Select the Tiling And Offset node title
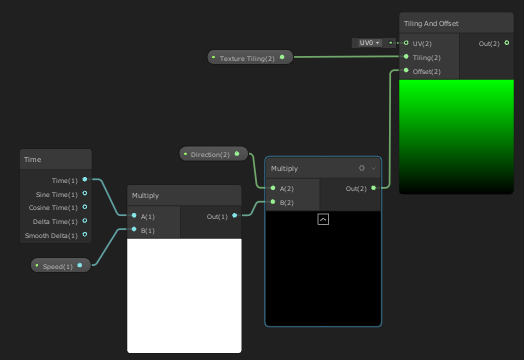This screenshot has width=524, height=360. 431,23
